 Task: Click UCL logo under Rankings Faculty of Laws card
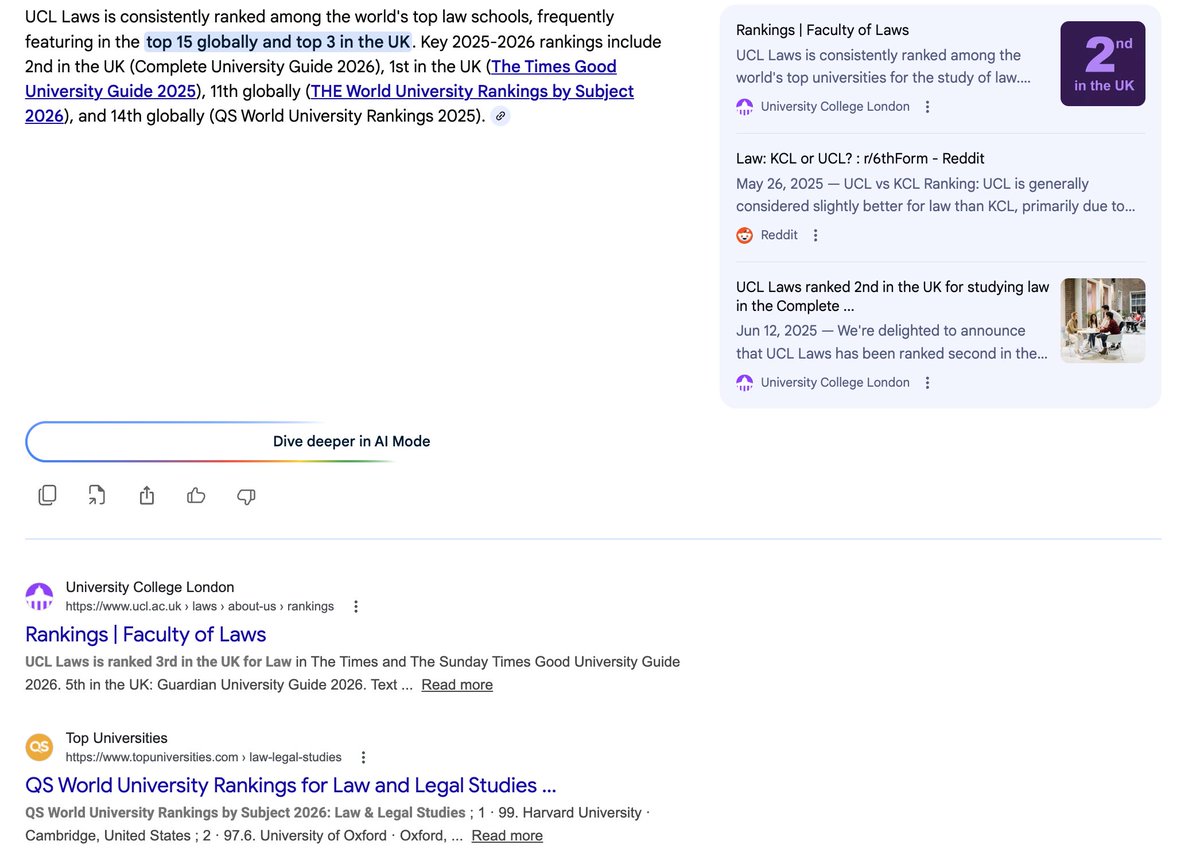point(744,107)
